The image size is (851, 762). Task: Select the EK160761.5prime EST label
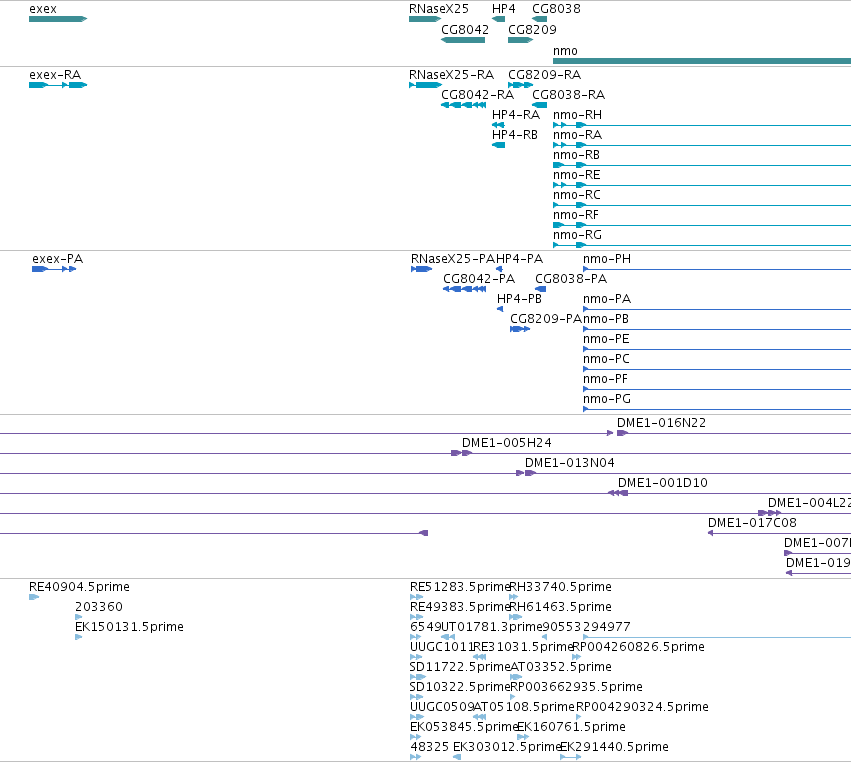(x=571, y=727)
